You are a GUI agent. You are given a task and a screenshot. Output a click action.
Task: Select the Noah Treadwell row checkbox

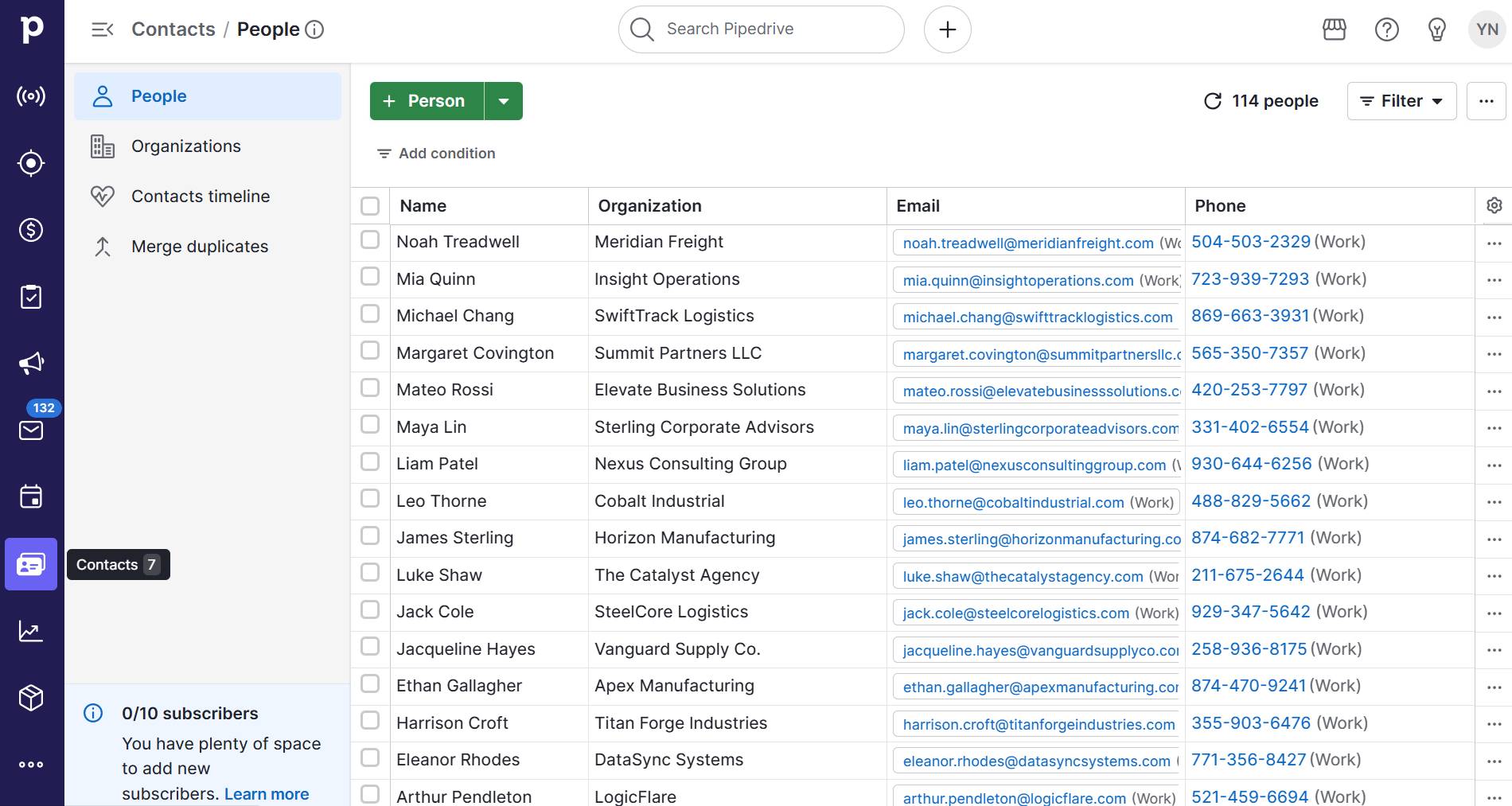[x=370, y=239]
